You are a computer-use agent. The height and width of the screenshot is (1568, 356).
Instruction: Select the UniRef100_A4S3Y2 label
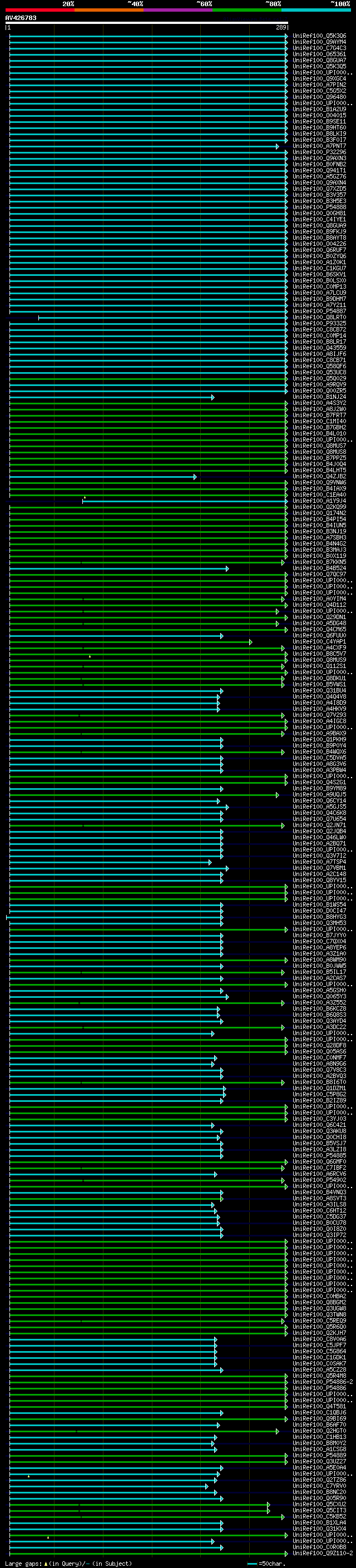coord(319,403)
